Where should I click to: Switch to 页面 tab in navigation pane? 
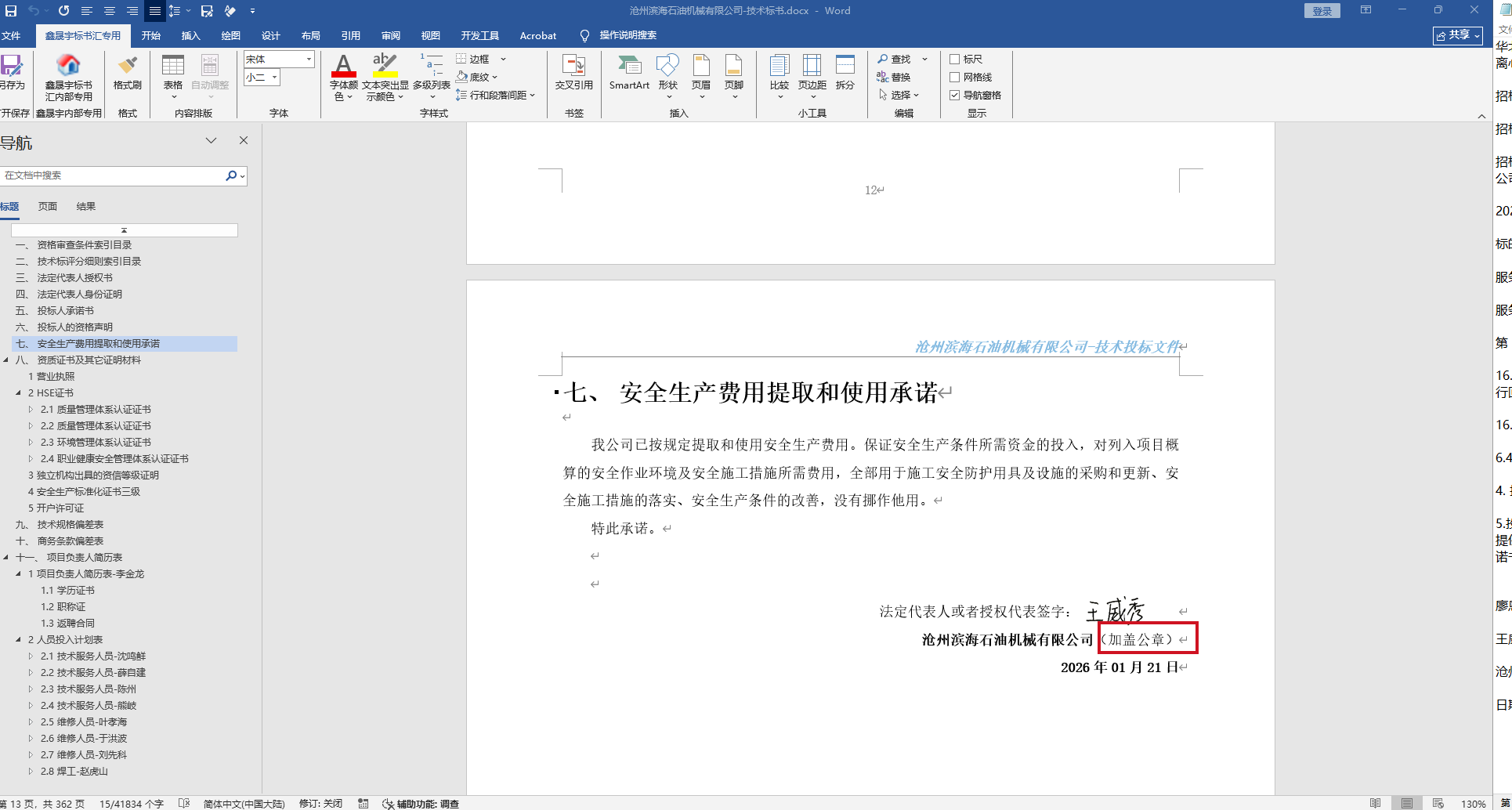pos(48,207)
